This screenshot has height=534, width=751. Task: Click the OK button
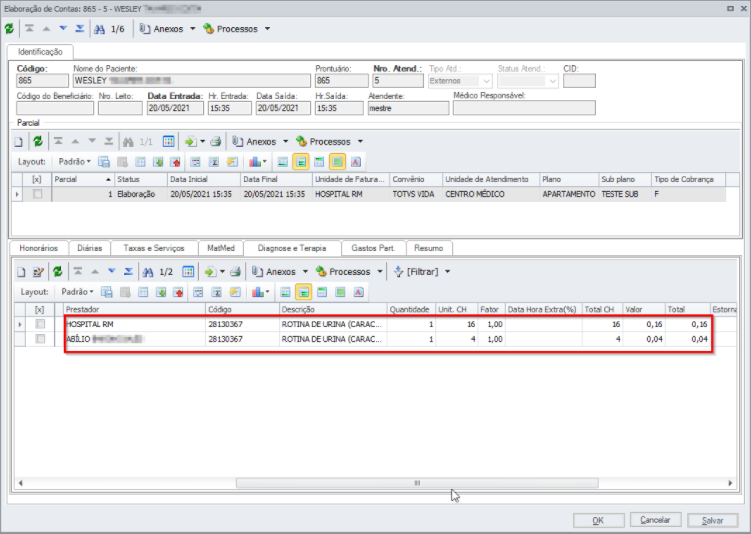pyautogui.click(x=599, y=520)
